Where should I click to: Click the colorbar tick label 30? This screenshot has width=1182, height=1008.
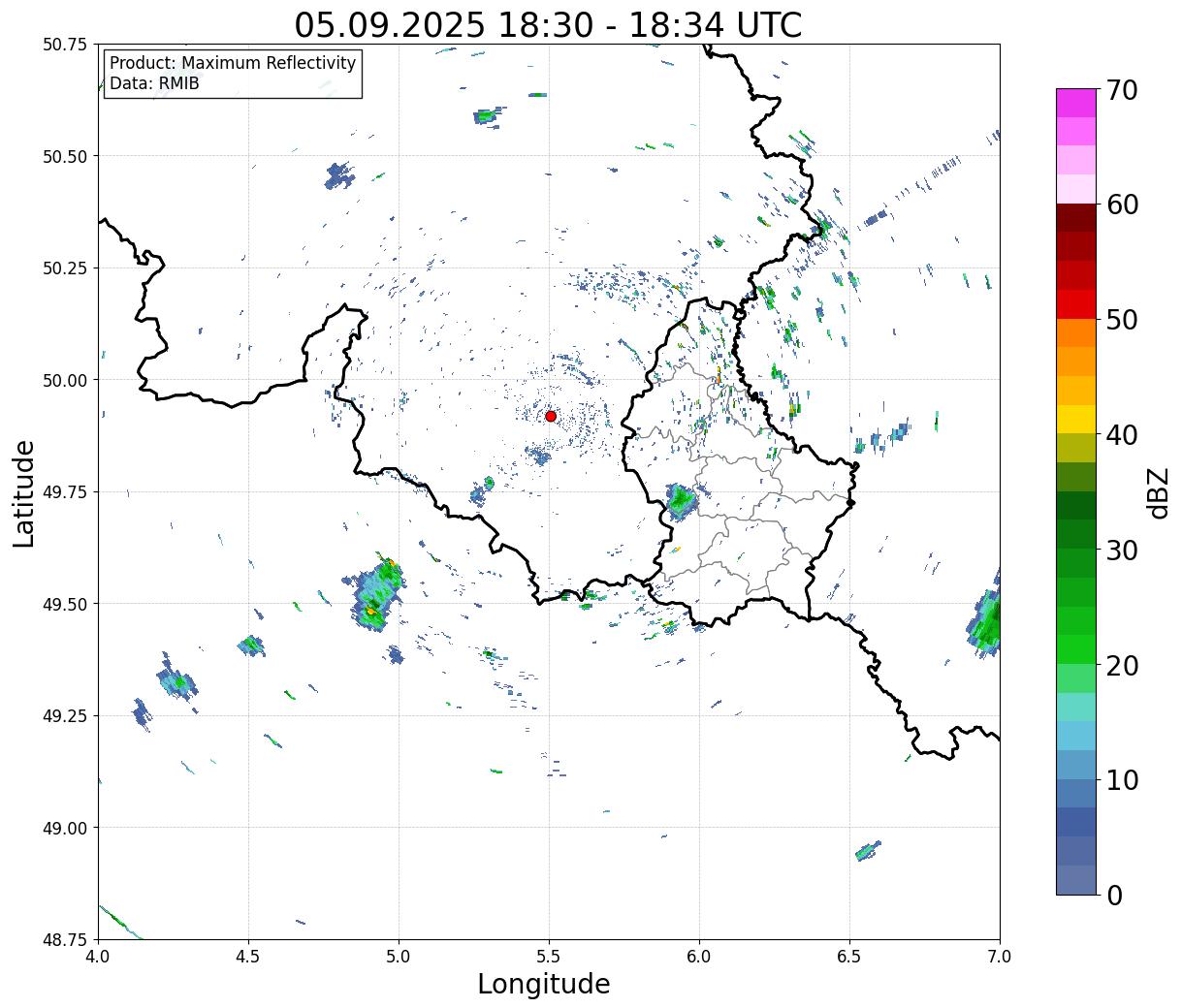click(1122, 551)
